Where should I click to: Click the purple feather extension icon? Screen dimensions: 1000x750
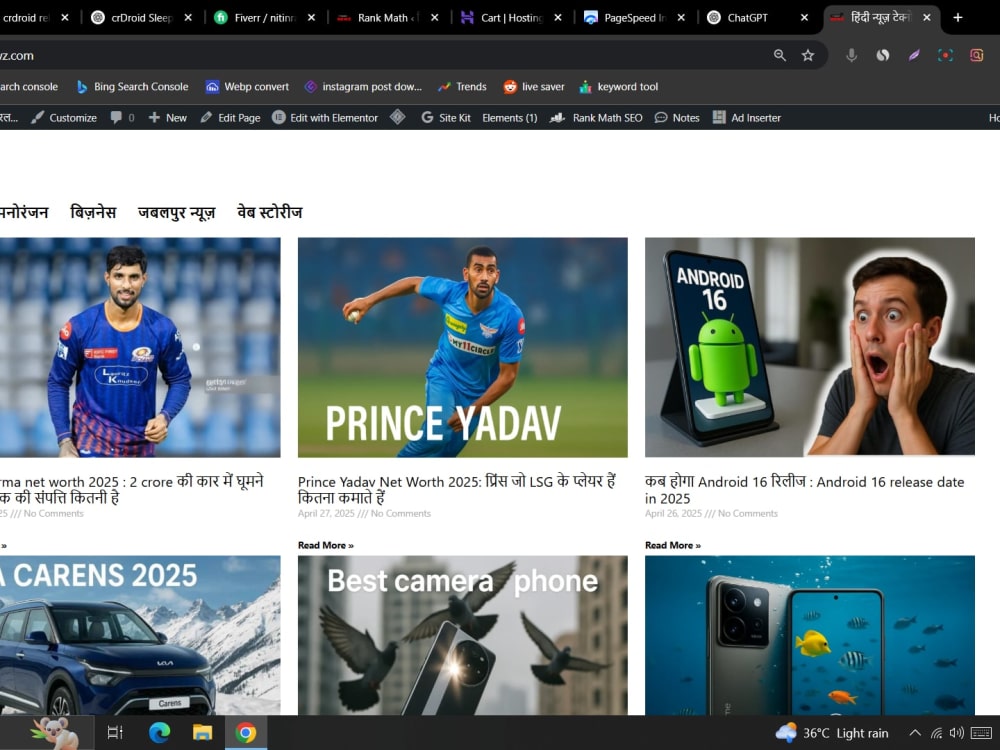click(x=914, y=55)
